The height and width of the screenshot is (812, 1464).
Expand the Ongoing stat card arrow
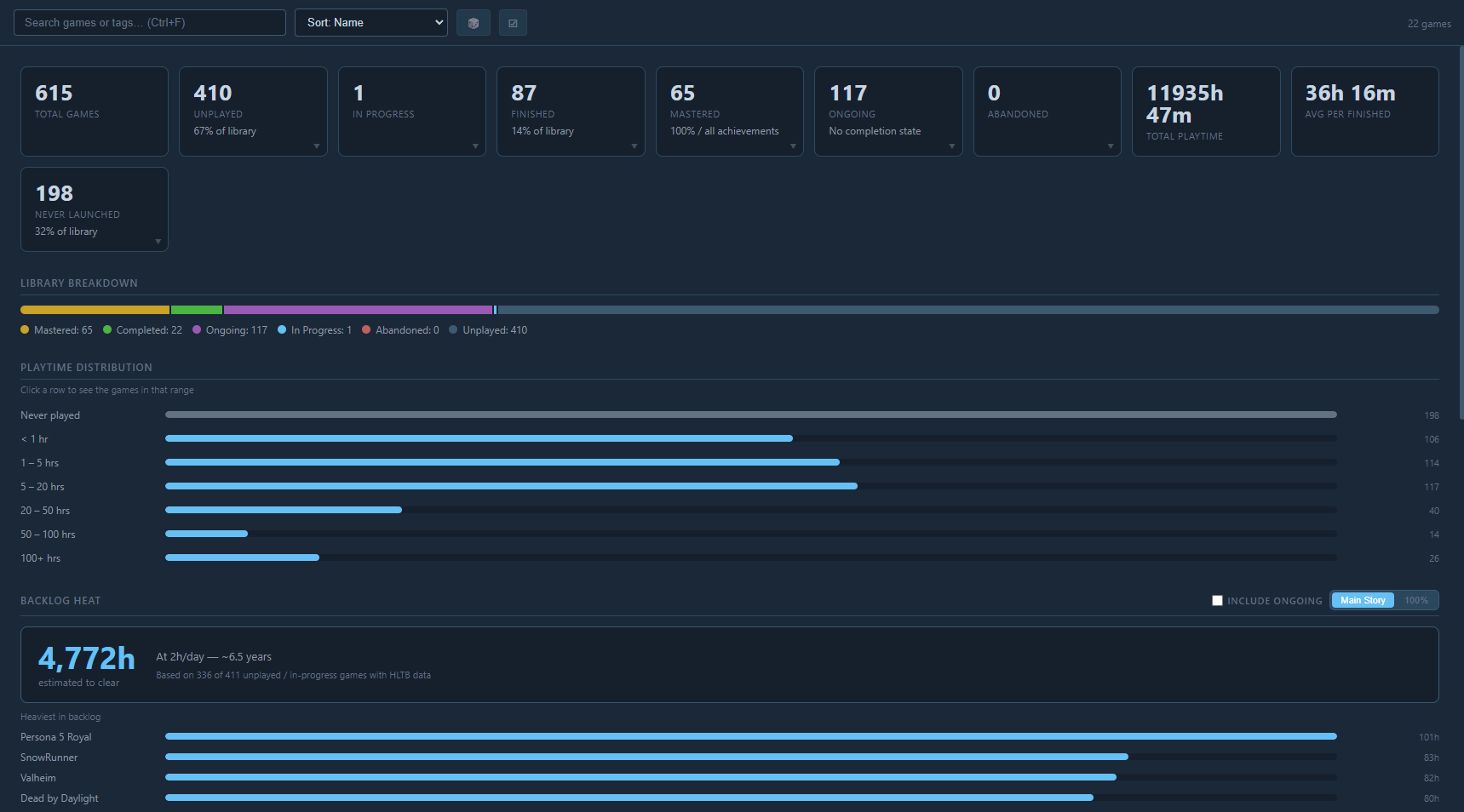(952, 146)
